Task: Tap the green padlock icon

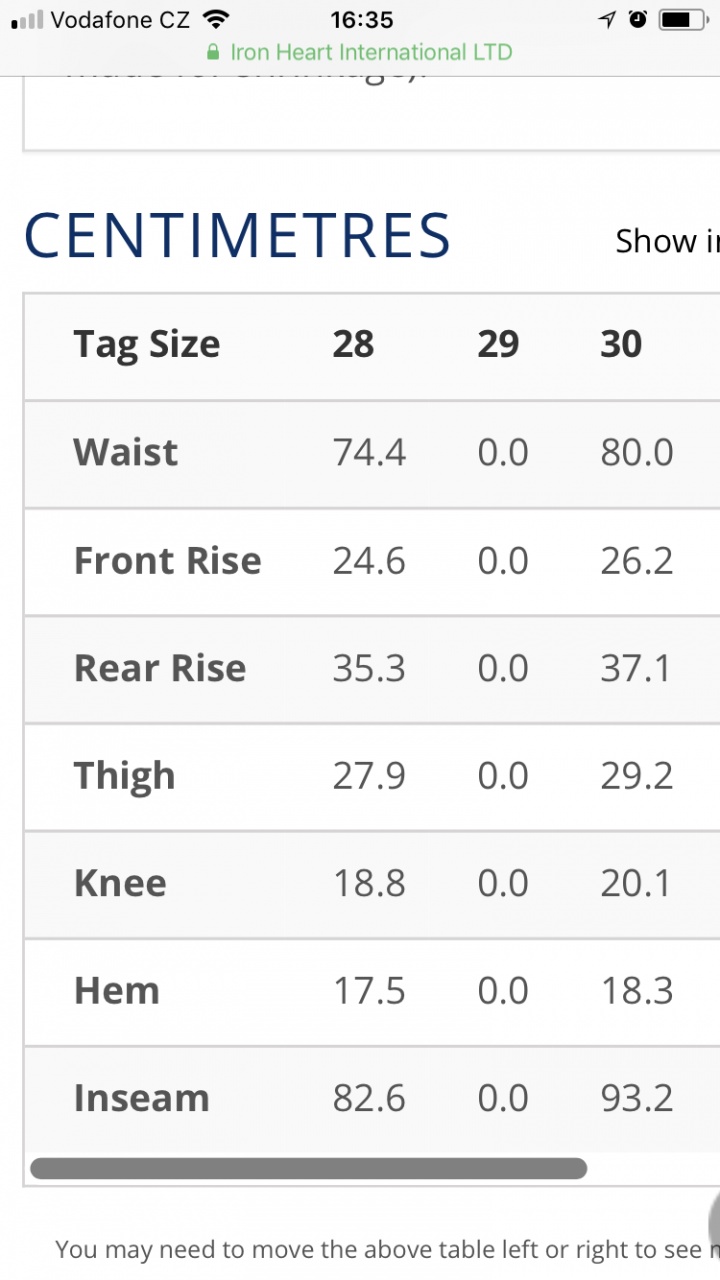Action: [212, 52]
